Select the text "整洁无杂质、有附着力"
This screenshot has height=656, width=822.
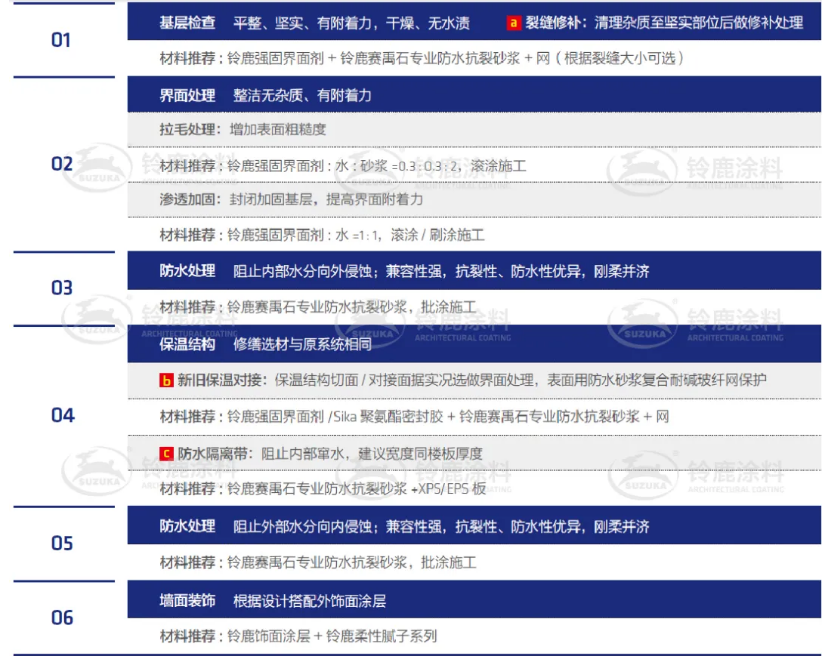coord(302,95)
